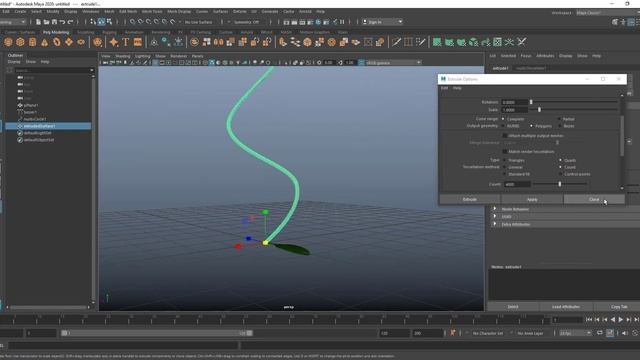Screen dimensions: 640x360
Task: Click the polygon Type text shelf icon
Action: [x=126, y=42]
